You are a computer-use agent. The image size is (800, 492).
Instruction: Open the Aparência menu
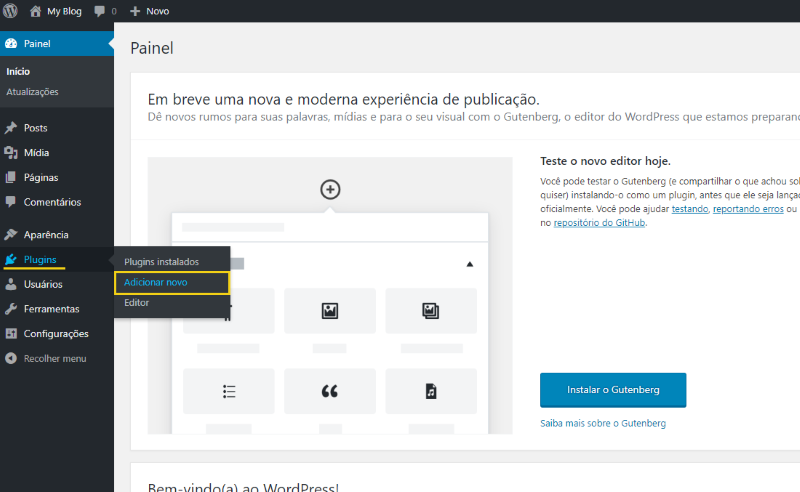[46, 234]
